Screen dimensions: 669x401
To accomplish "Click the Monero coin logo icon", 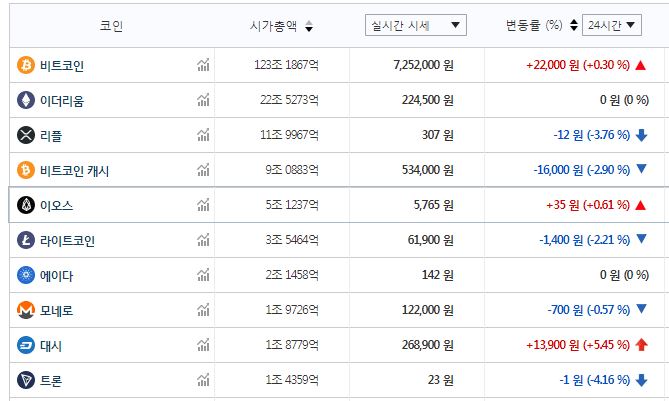I will [x=25, y=310].
